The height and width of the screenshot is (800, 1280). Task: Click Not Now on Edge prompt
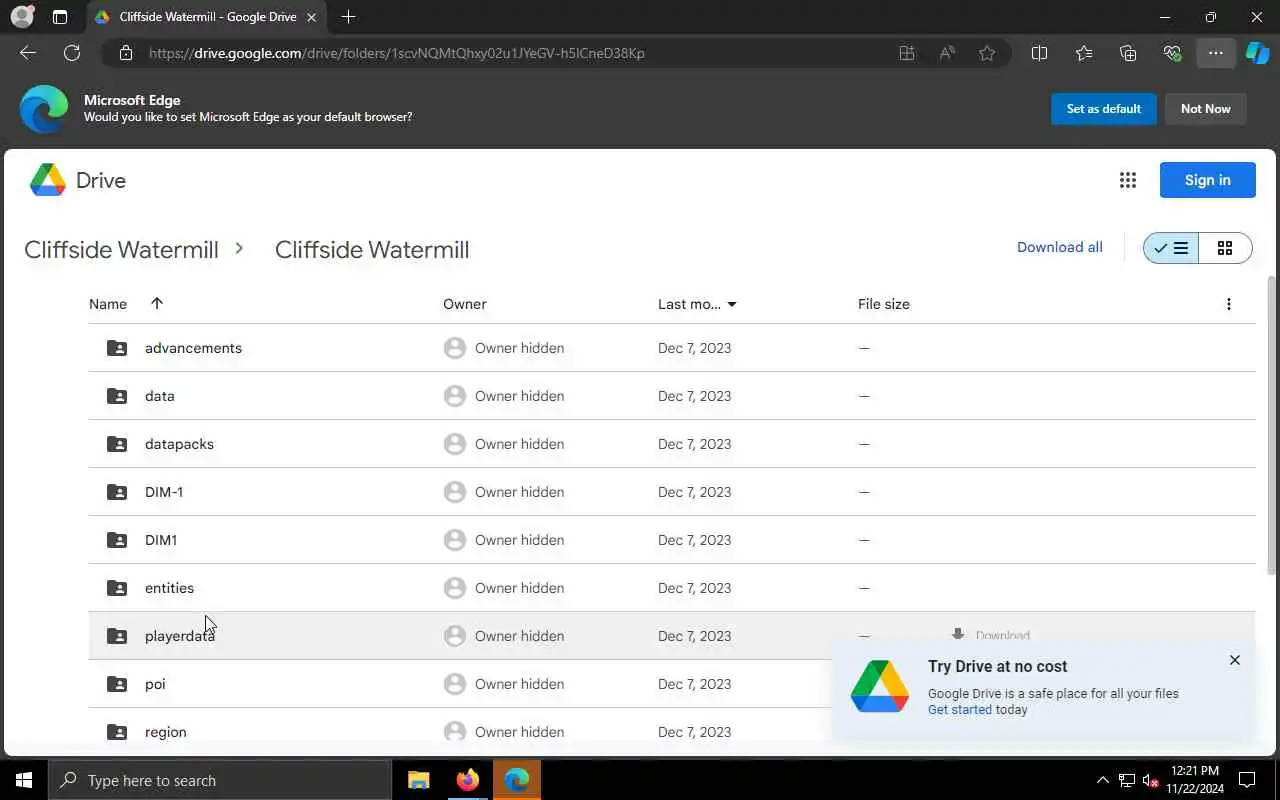(1206, 109)
